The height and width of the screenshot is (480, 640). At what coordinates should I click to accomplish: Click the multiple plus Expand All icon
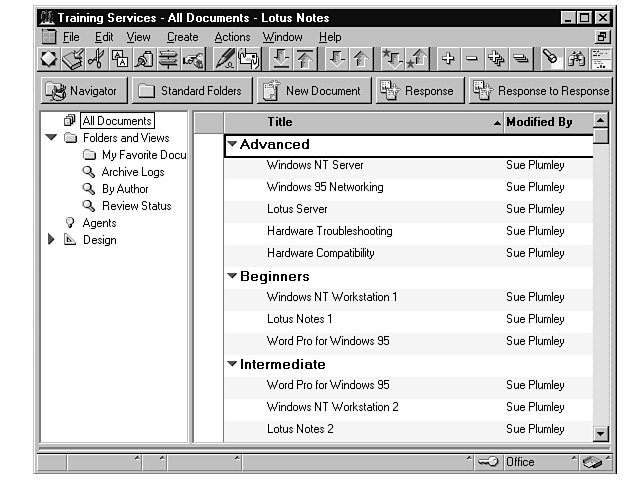tap(496, 59)
